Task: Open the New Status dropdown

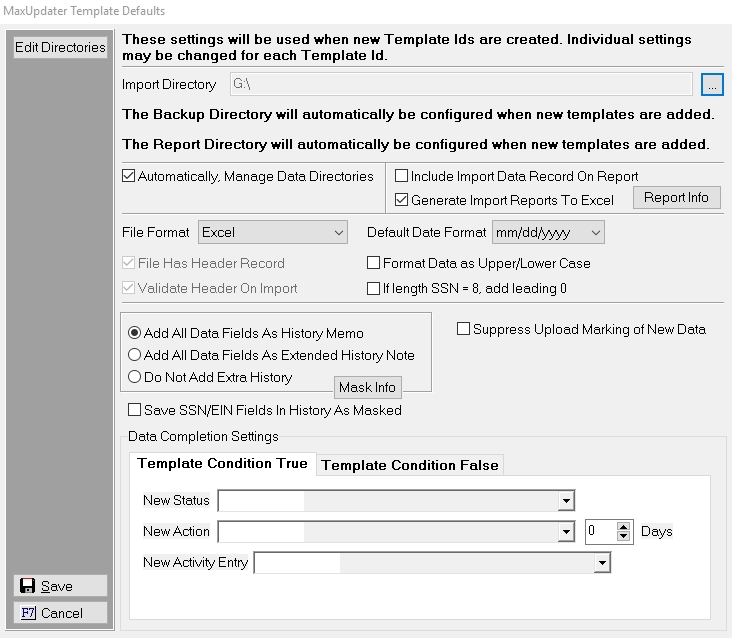Action: (566, 501)
